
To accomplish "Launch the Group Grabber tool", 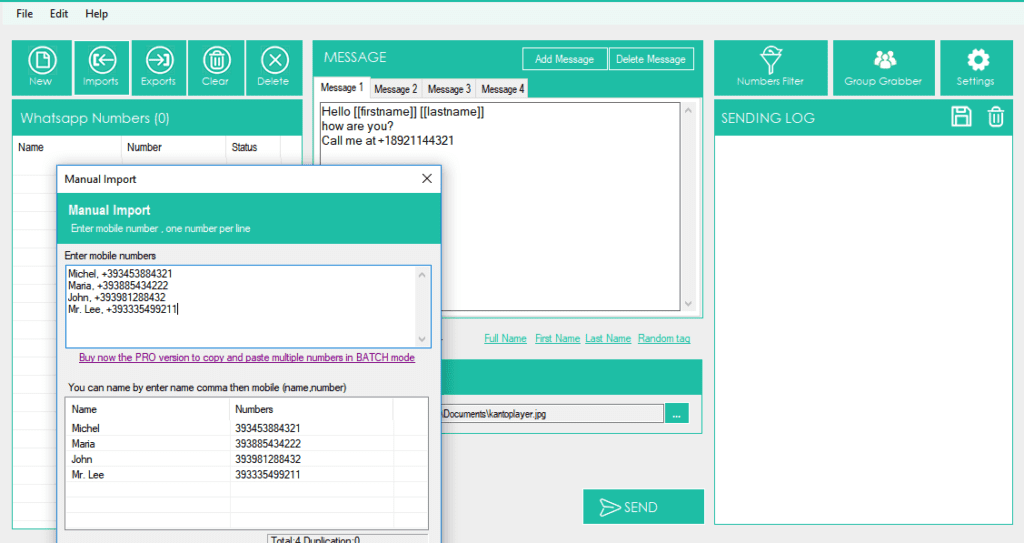I will click(x=883, y=68).
